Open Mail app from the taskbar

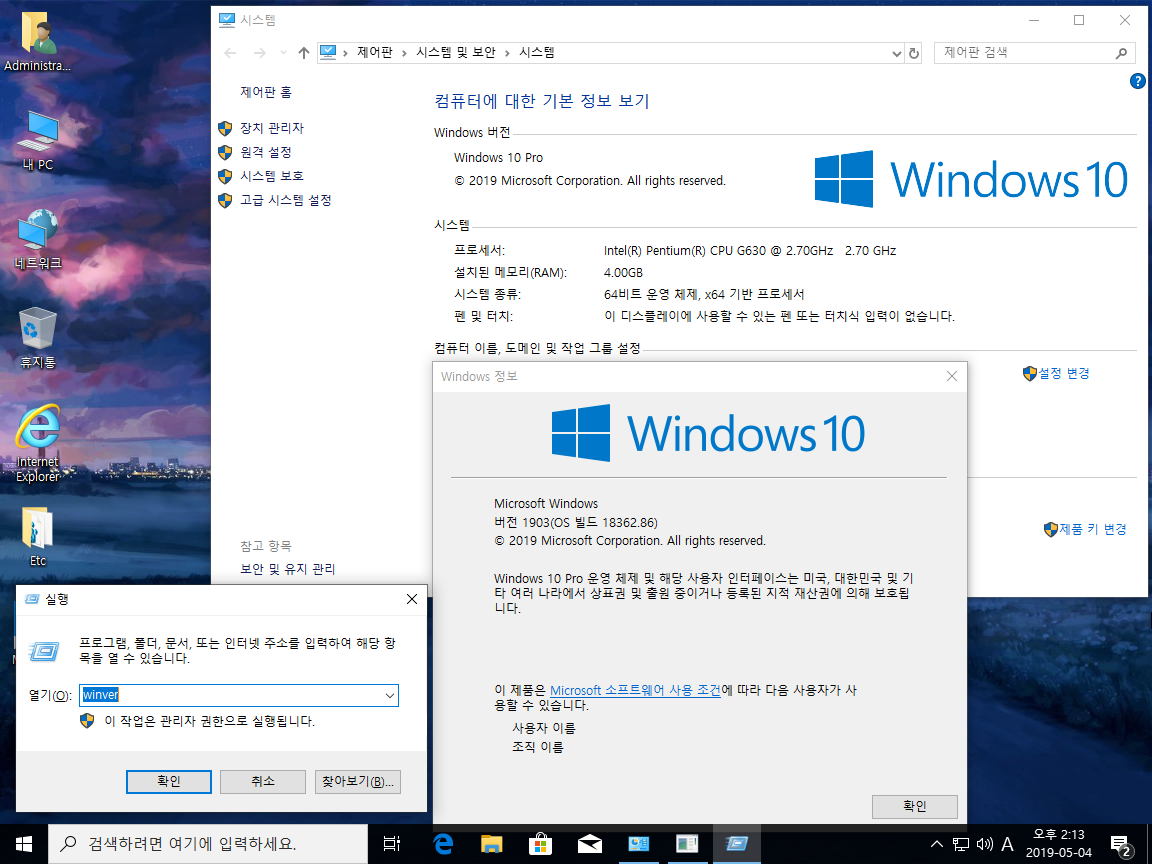click(589, 844)
